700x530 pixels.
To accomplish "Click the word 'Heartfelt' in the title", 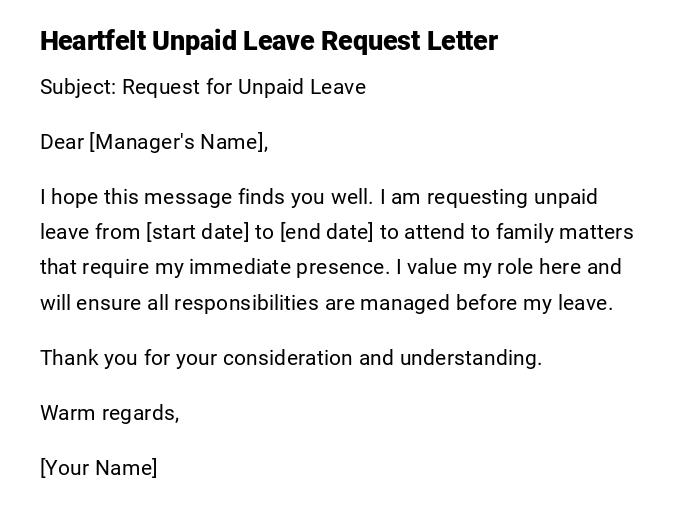I will click(x=92, y=41).
